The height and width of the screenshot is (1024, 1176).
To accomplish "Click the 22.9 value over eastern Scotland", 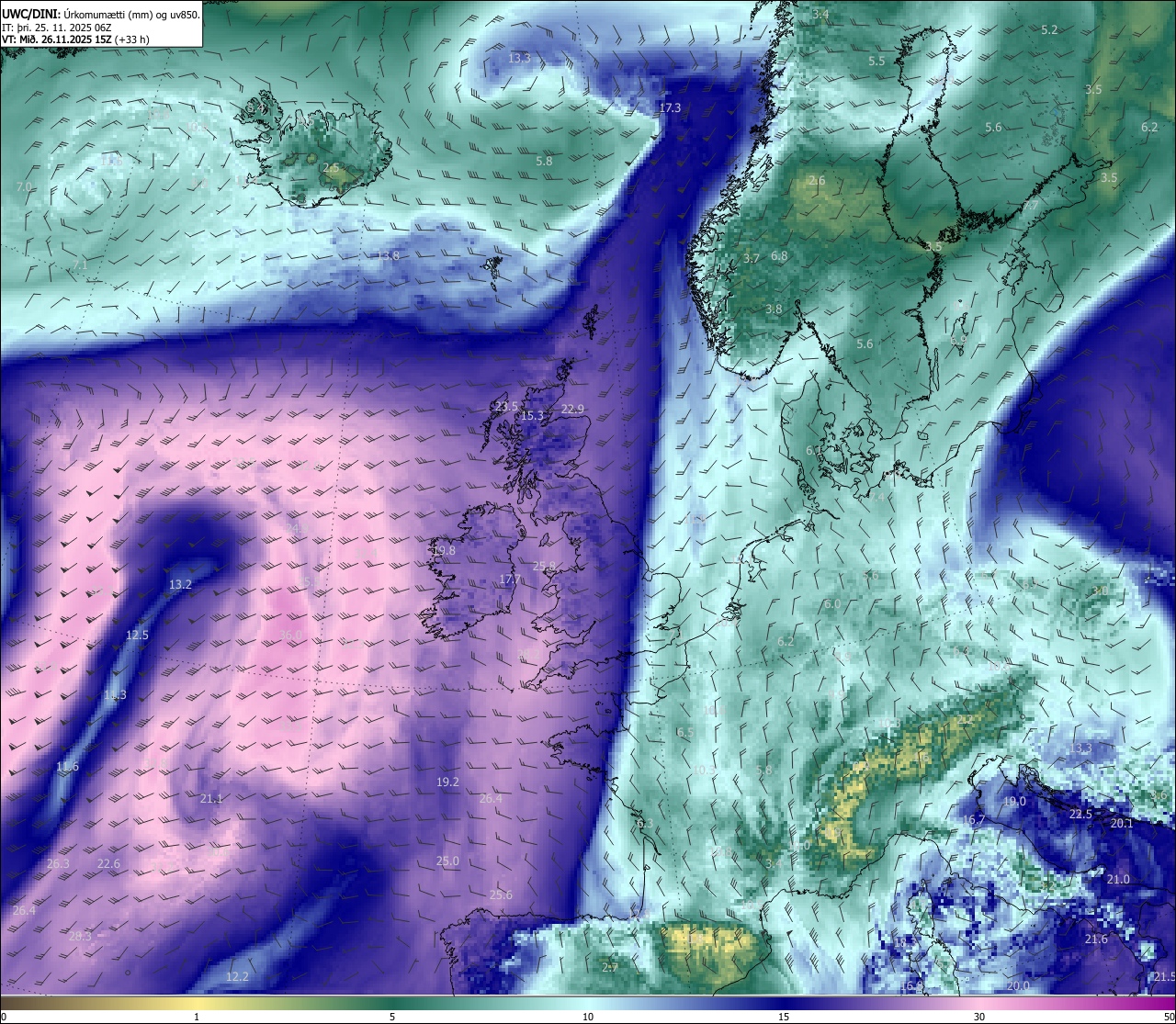I will click(573, 410).
